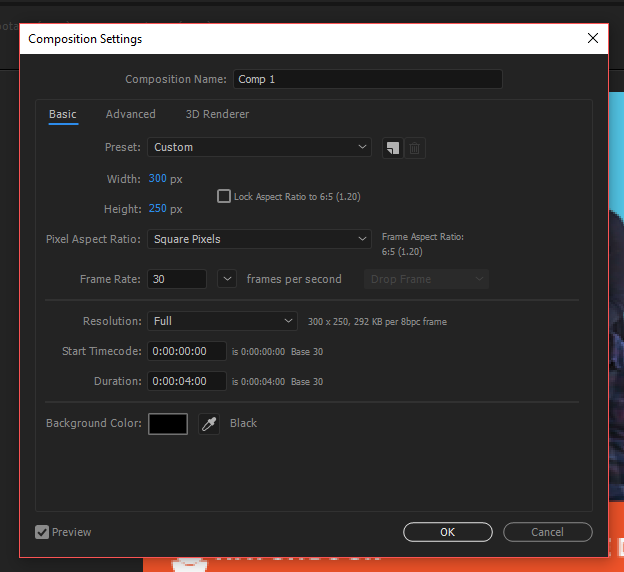
Task: Confirm settings with the OK button
Action: pyautogui.click(x=448, y=532)
